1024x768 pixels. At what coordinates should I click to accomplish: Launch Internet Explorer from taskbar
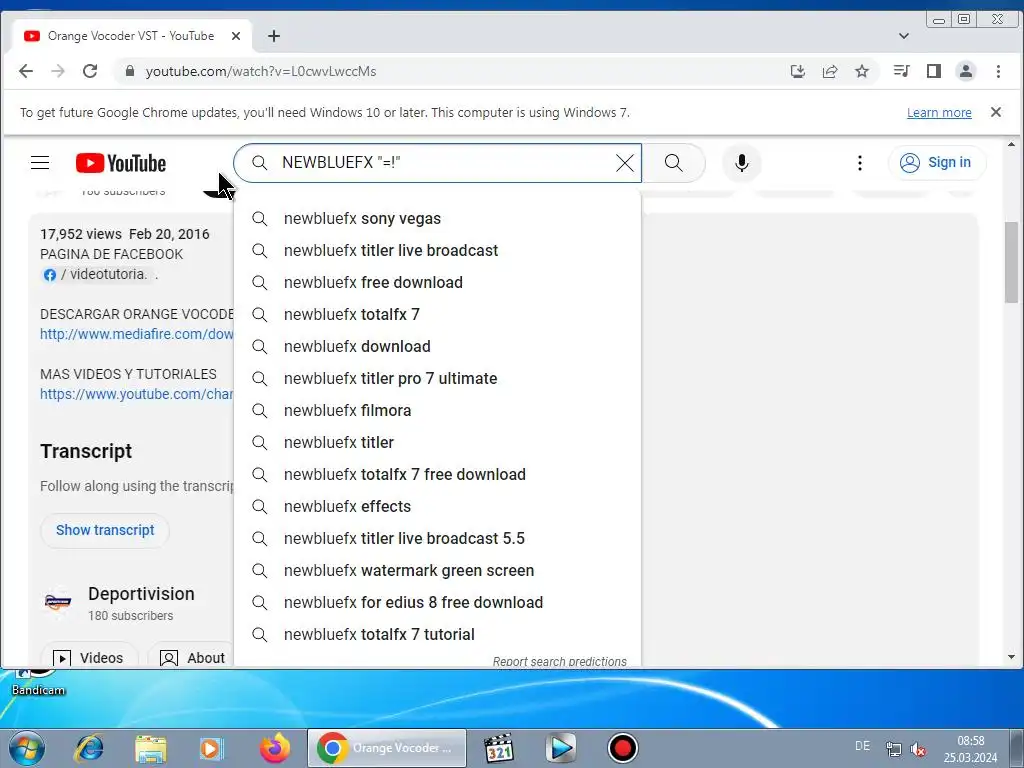tap(89, 748)
